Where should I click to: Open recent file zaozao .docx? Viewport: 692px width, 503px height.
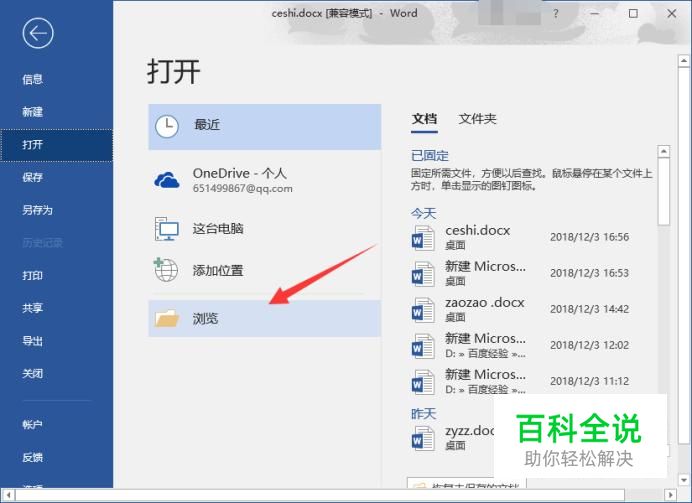pyautogui.click(x=532, y=310)
